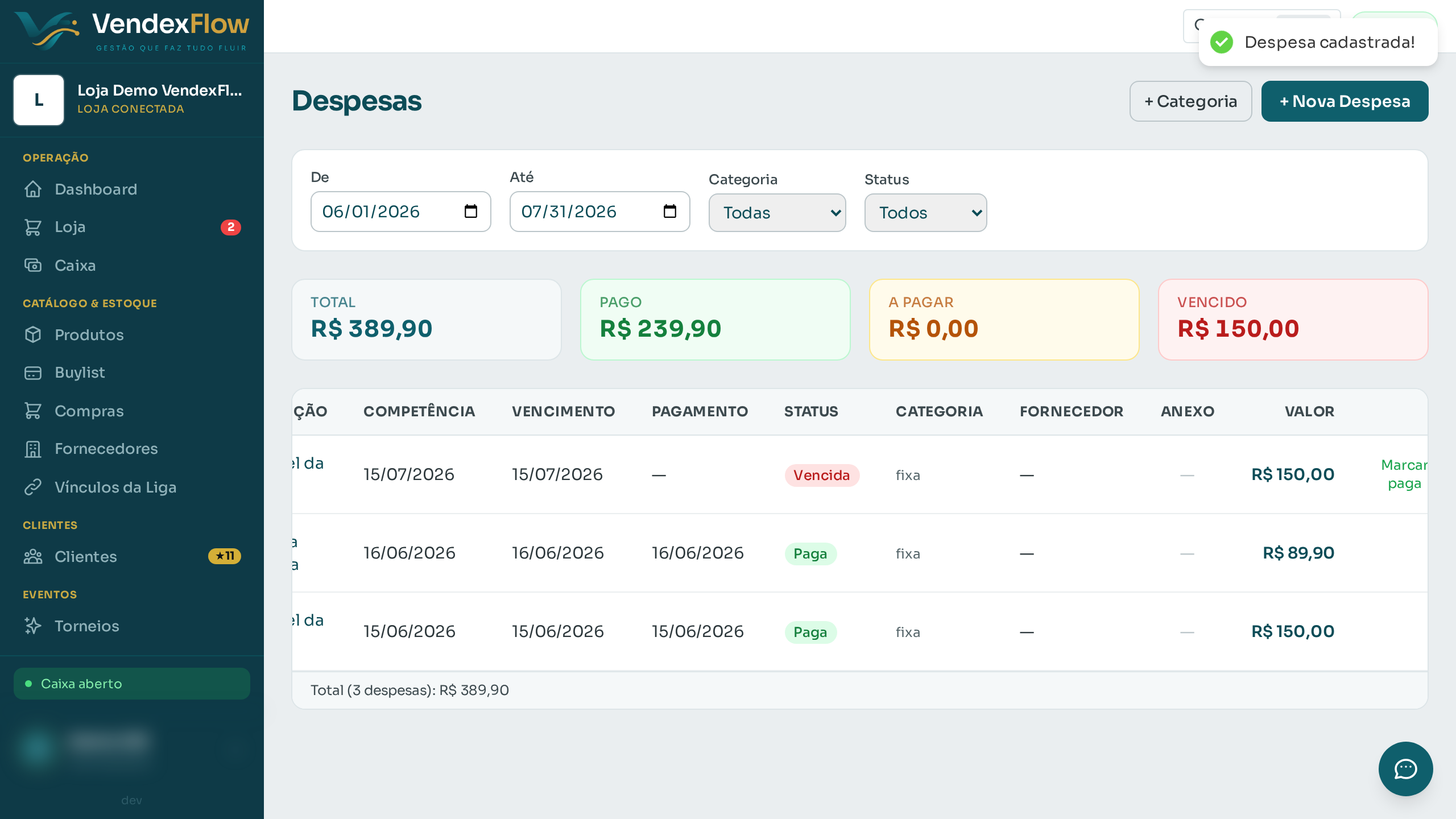
Task: Click the red badge 2 beside Loja
Action: [x=231, y=227]
